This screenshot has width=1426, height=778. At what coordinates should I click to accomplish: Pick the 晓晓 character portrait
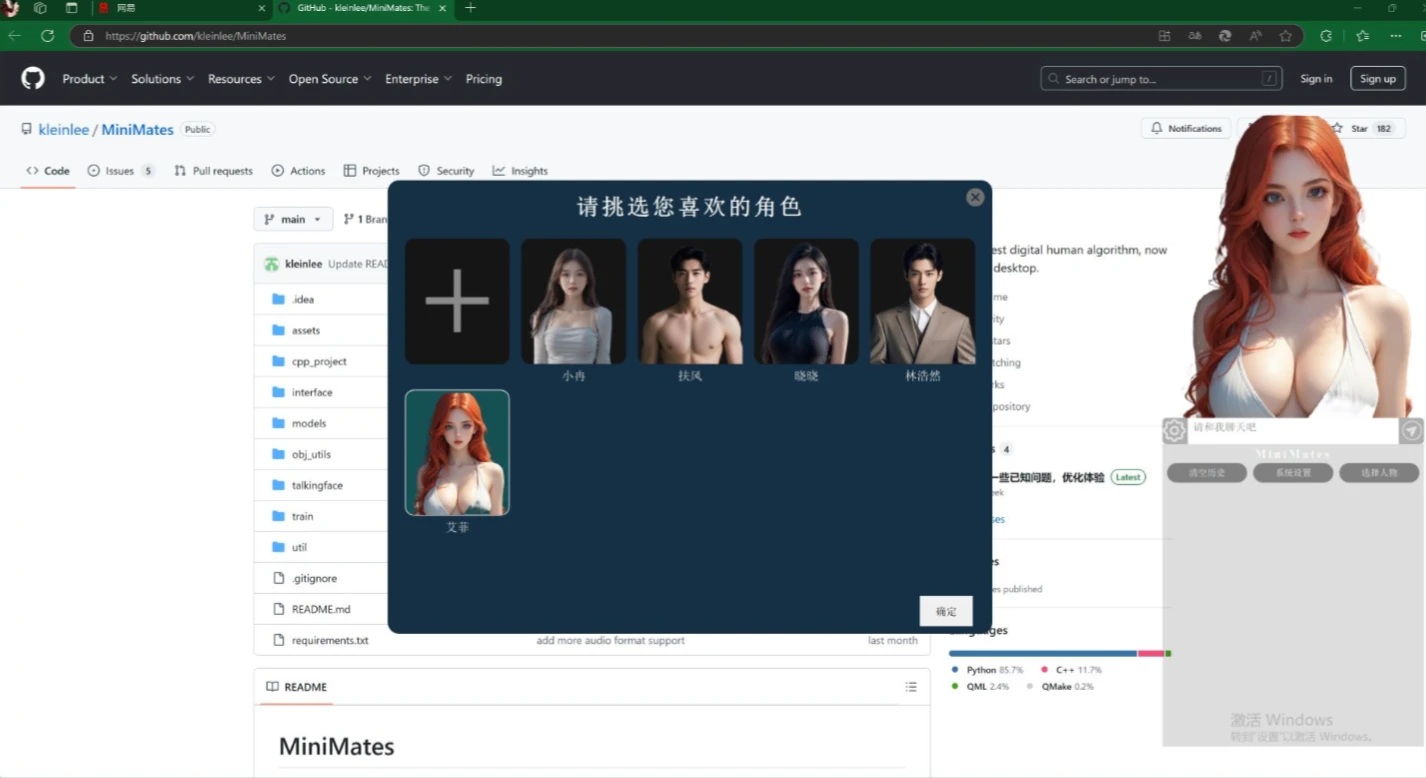click(x=806, y=301)
